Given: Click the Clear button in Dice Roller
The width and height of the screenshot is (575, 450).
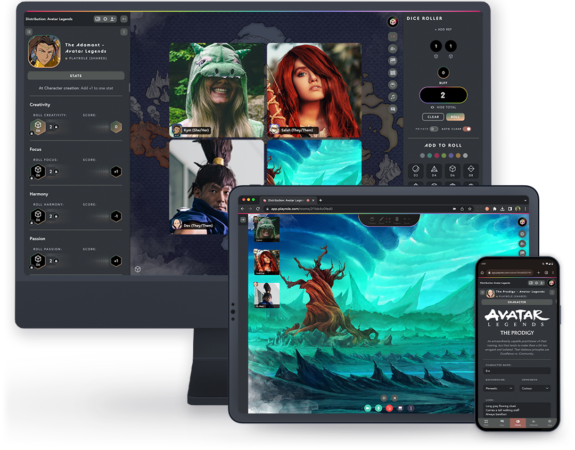Looking at the screenshot, I should [433, 117].
